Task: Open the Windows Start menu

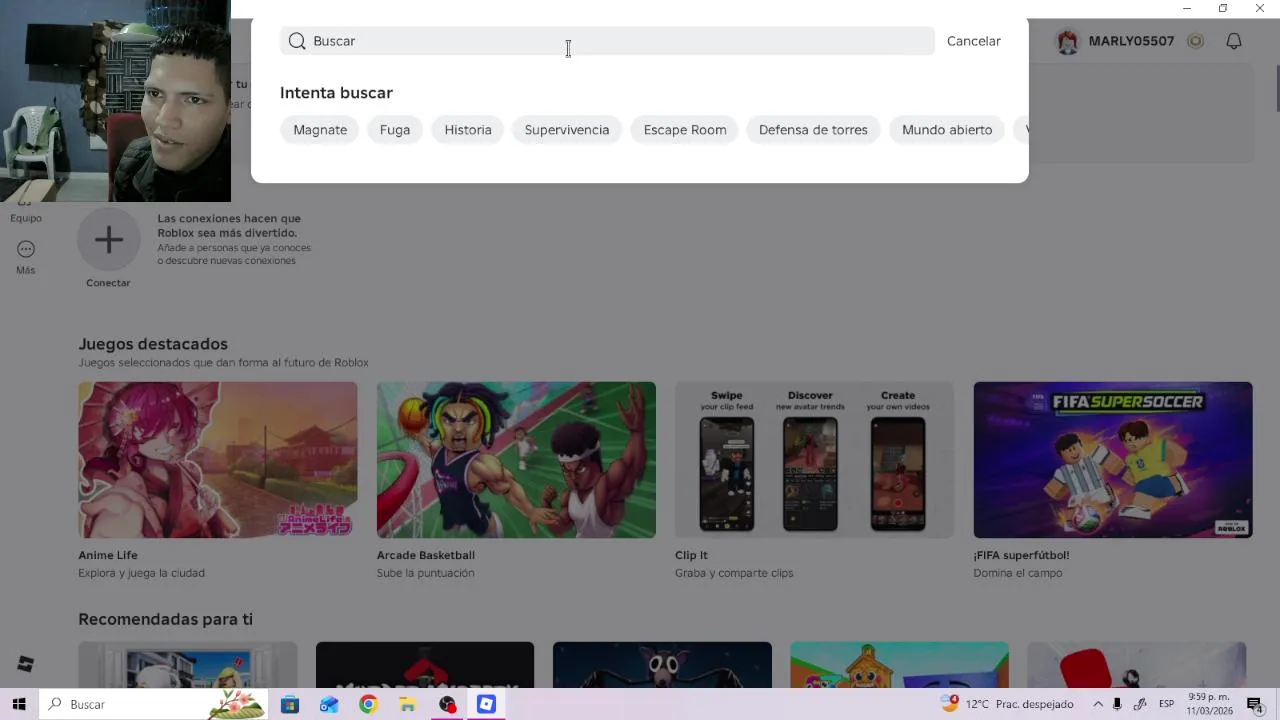Action: coord(19,704)
